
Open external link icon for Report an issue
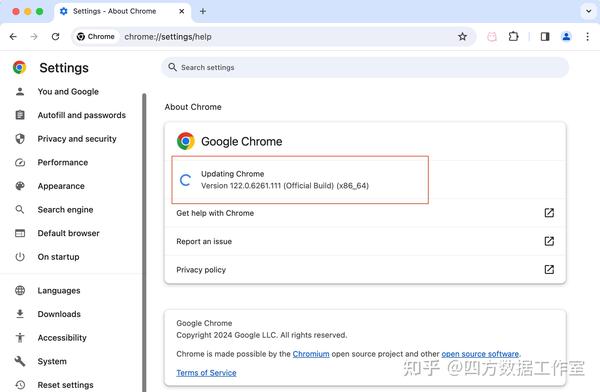[x=549, y=241]
